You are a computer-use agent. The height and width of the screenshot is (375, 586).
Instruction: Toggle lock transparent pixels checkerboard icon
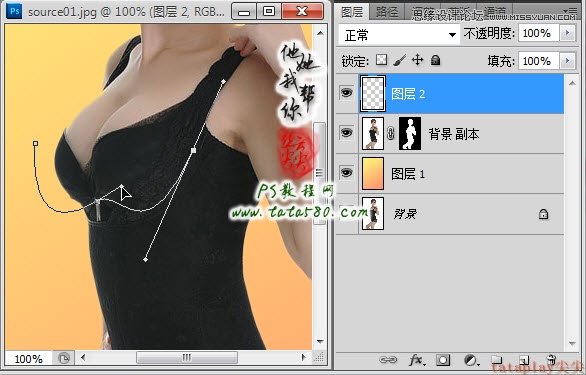[x=381, y=59]
